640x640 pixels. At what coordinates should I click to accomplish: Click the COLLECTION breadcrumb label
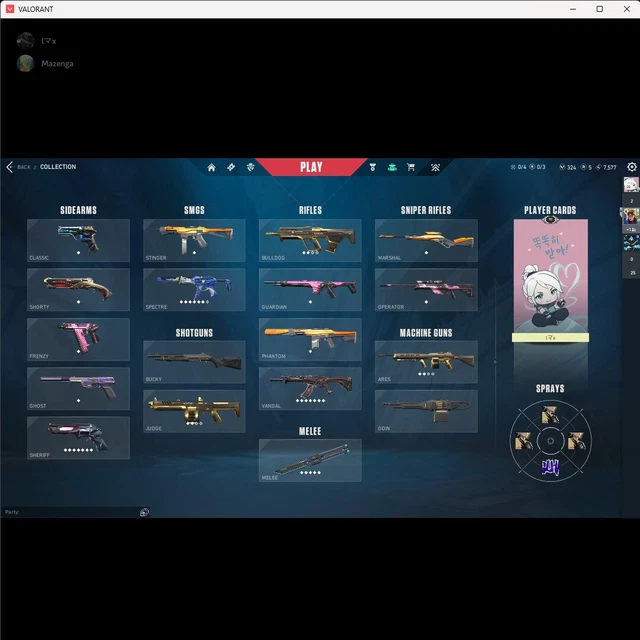click(58, 167)
